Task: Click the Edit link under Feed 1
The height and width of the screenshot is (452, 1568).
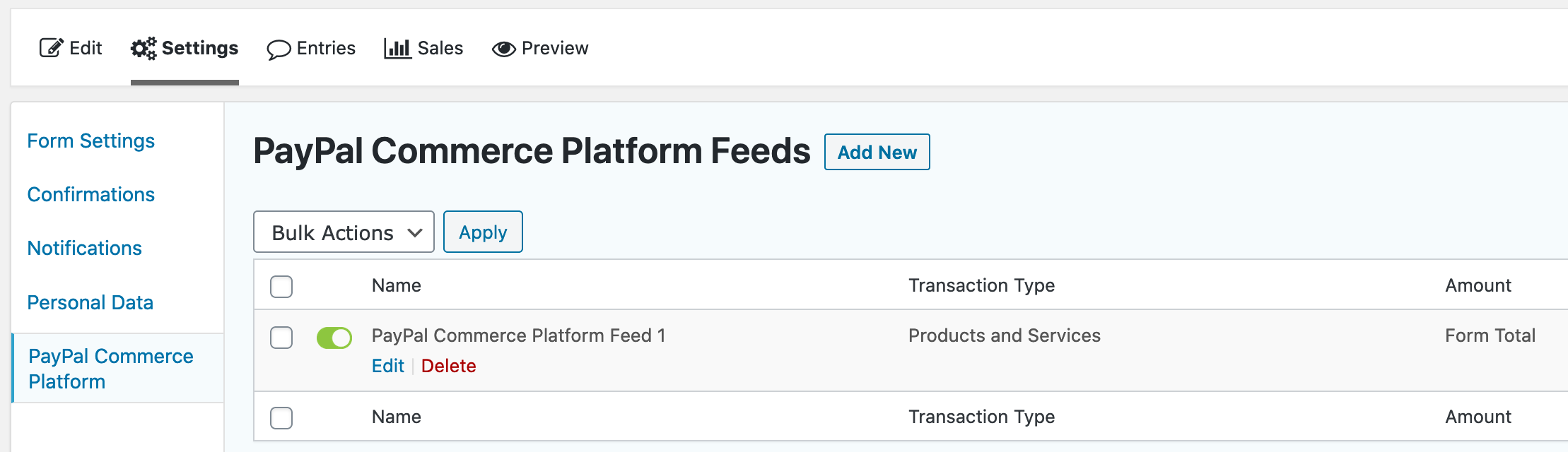Action: coord(387,366)
